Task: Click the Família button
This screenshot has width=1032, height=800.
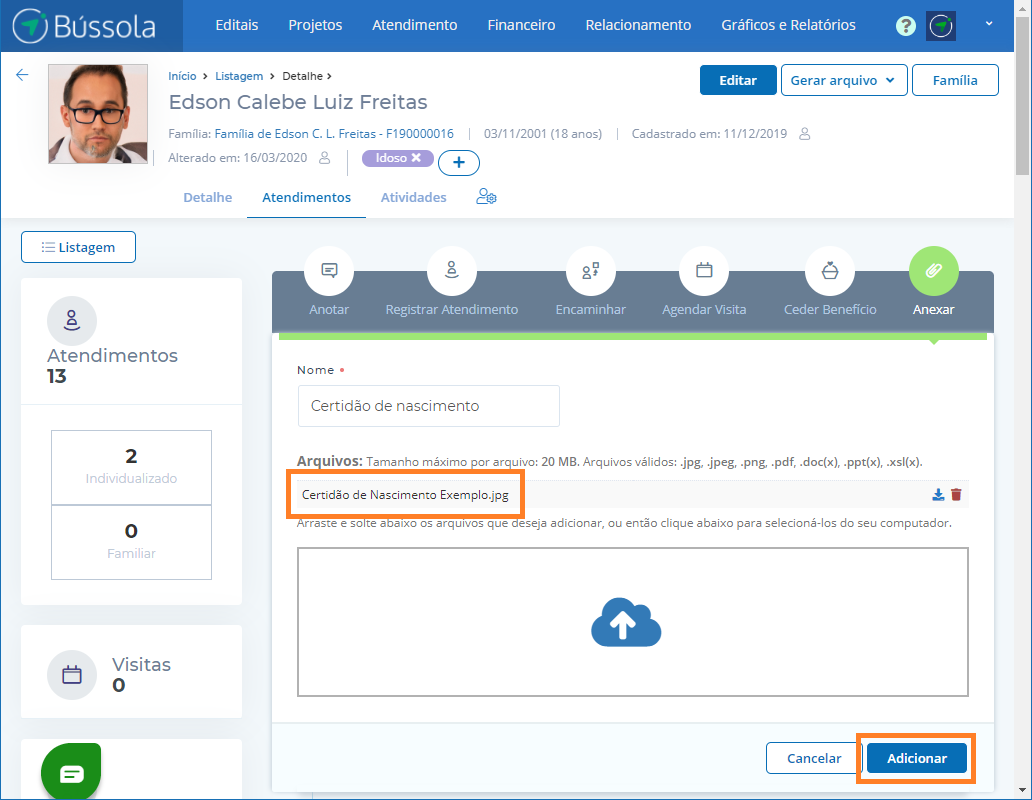Action: (x=955, y=80)
